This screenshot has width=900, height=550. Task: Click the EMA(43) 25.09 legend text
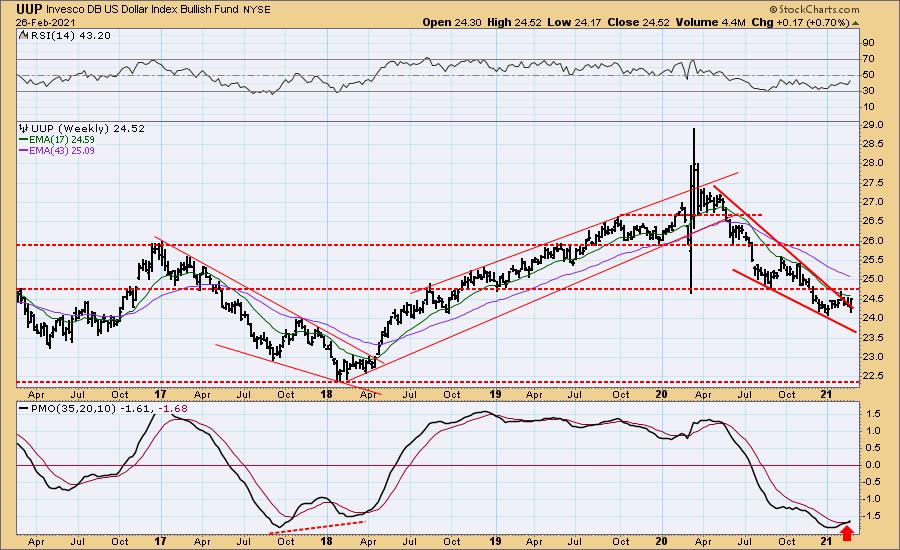[62, 150]
